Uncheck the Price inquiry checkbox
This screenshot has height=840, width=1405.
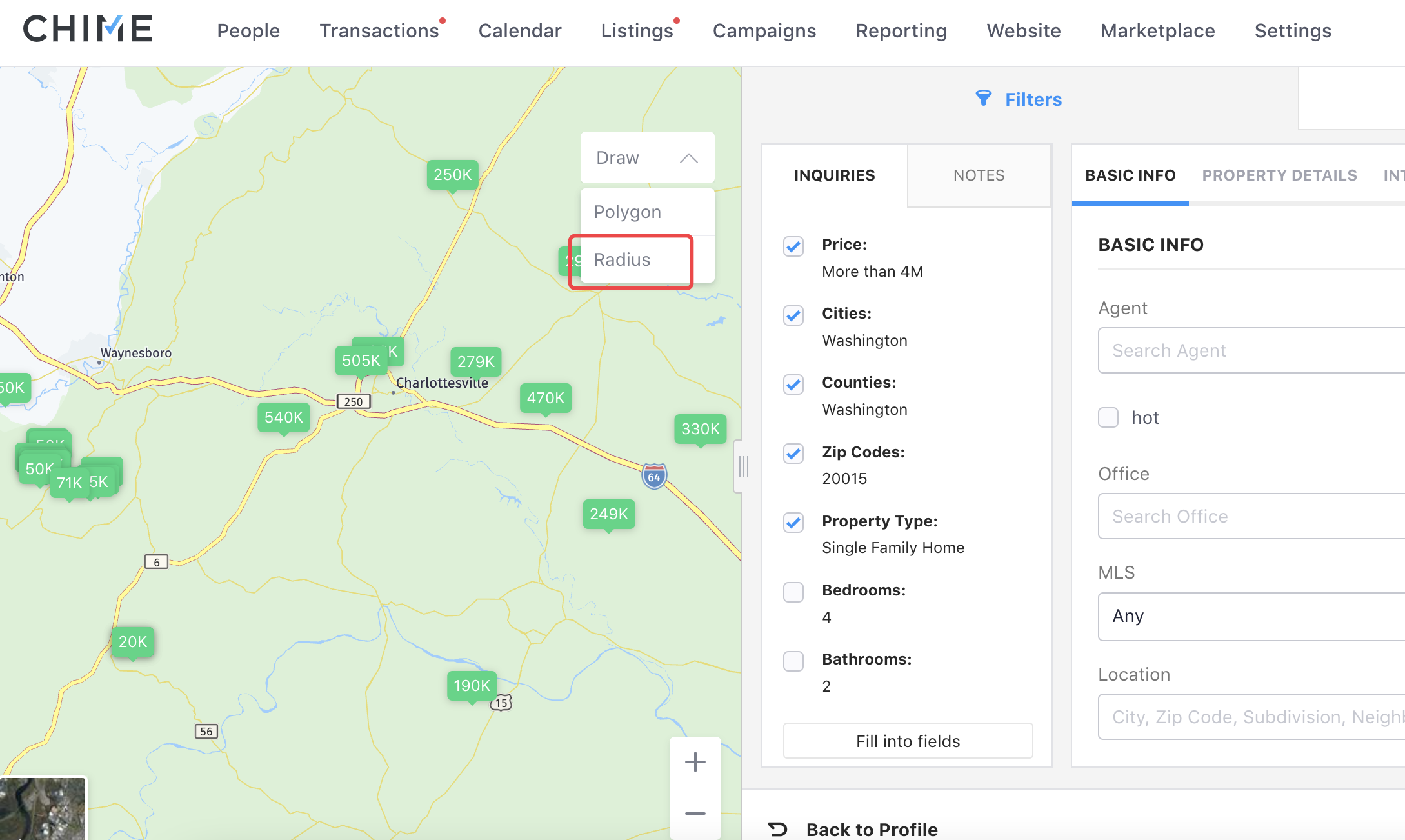pyautogui.click(x=793, y=246)
